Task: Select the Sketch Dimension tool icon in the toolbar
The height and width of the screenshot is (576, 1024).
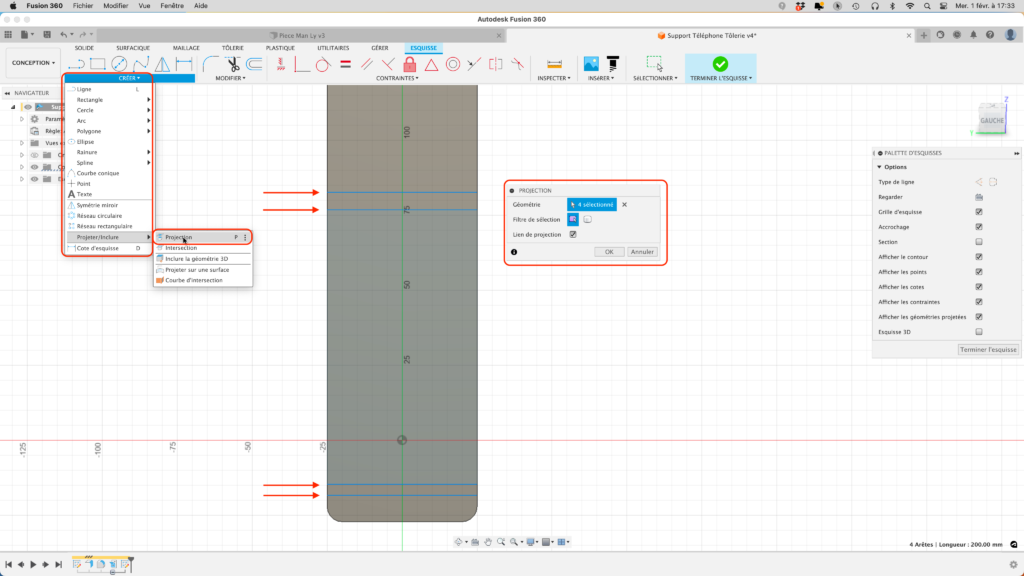Action: tap(184, 64)
